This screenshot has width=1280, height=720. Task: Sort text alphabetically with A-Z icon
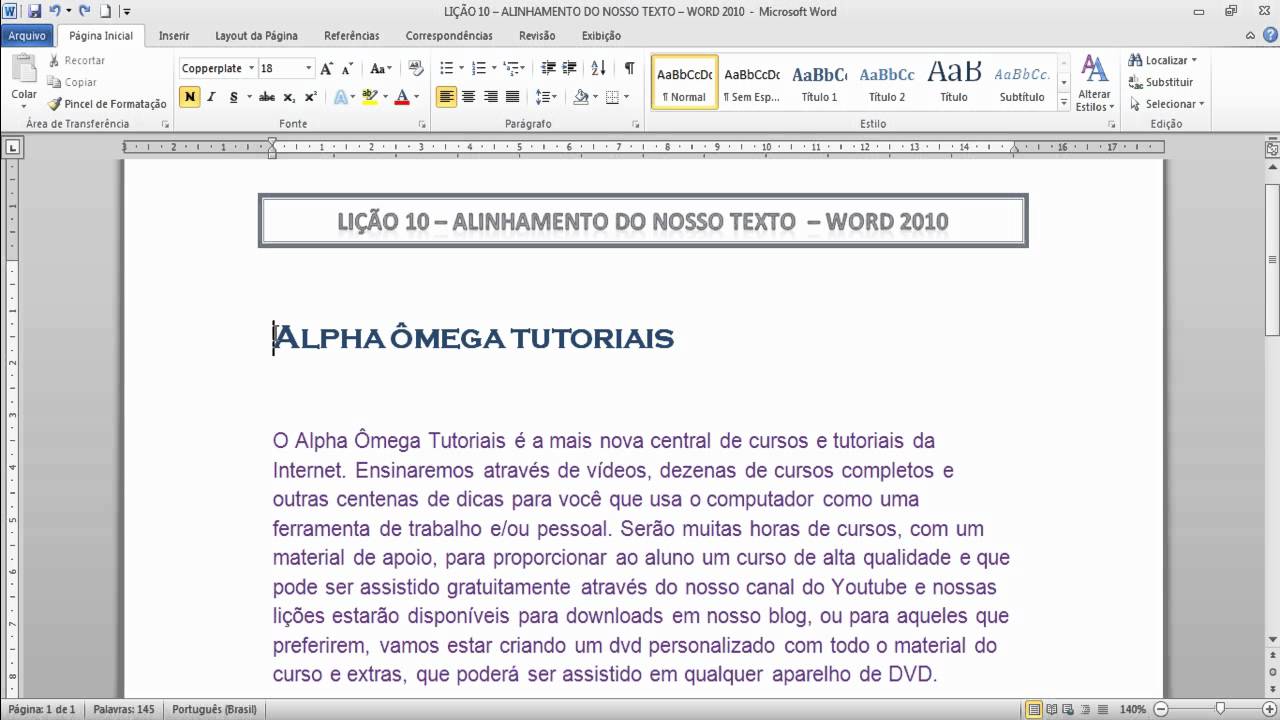598,69
